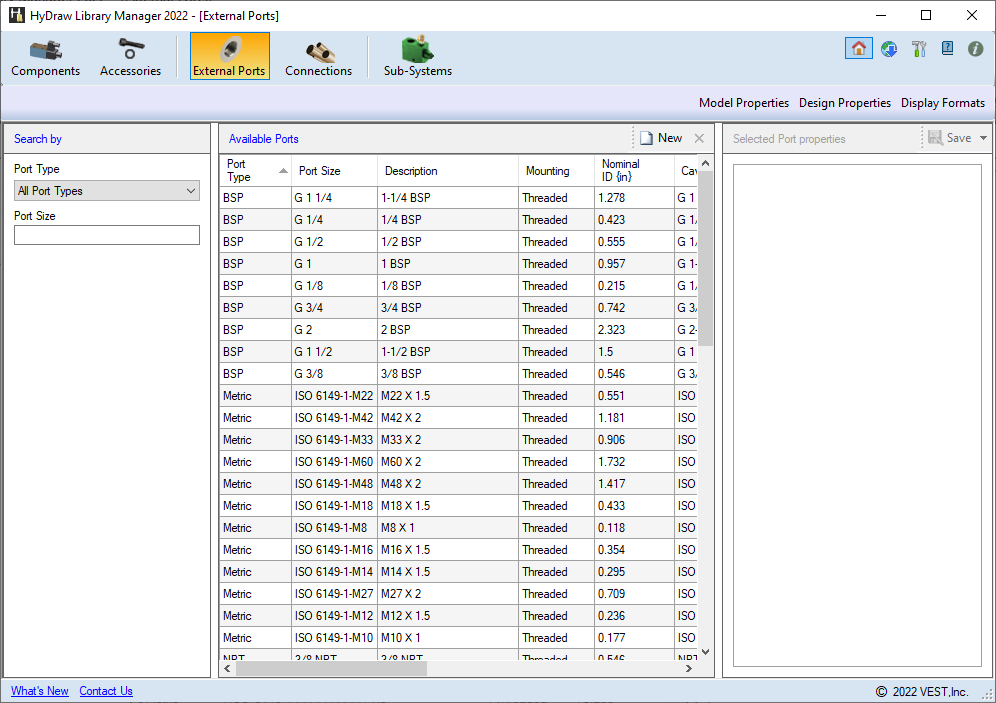The image size is (996, 703).
Task: Click the globe download update icon
Action: tap(889, 48)
